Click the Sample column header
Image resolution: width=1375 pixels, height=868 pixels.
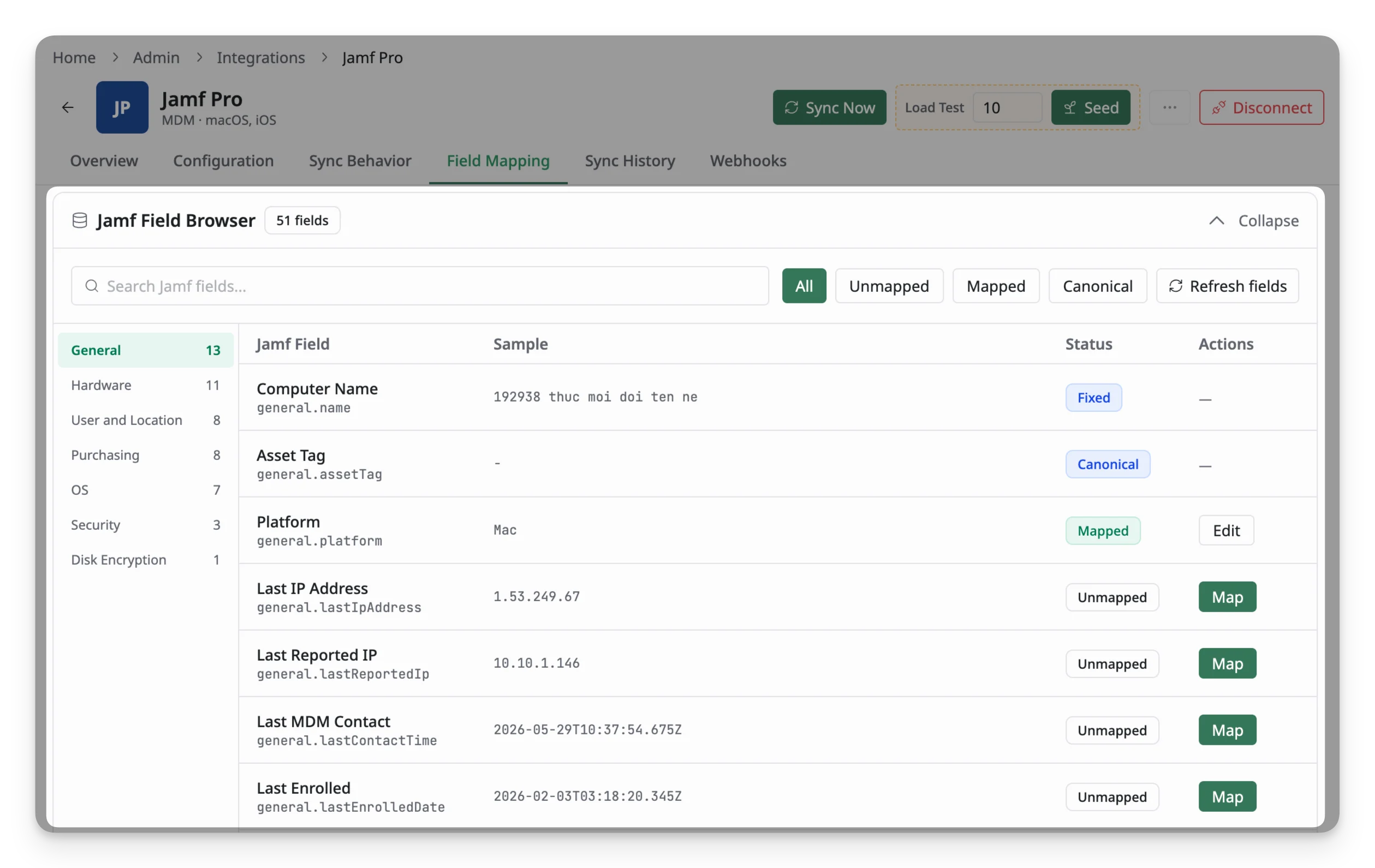click(x=520, y=344)
